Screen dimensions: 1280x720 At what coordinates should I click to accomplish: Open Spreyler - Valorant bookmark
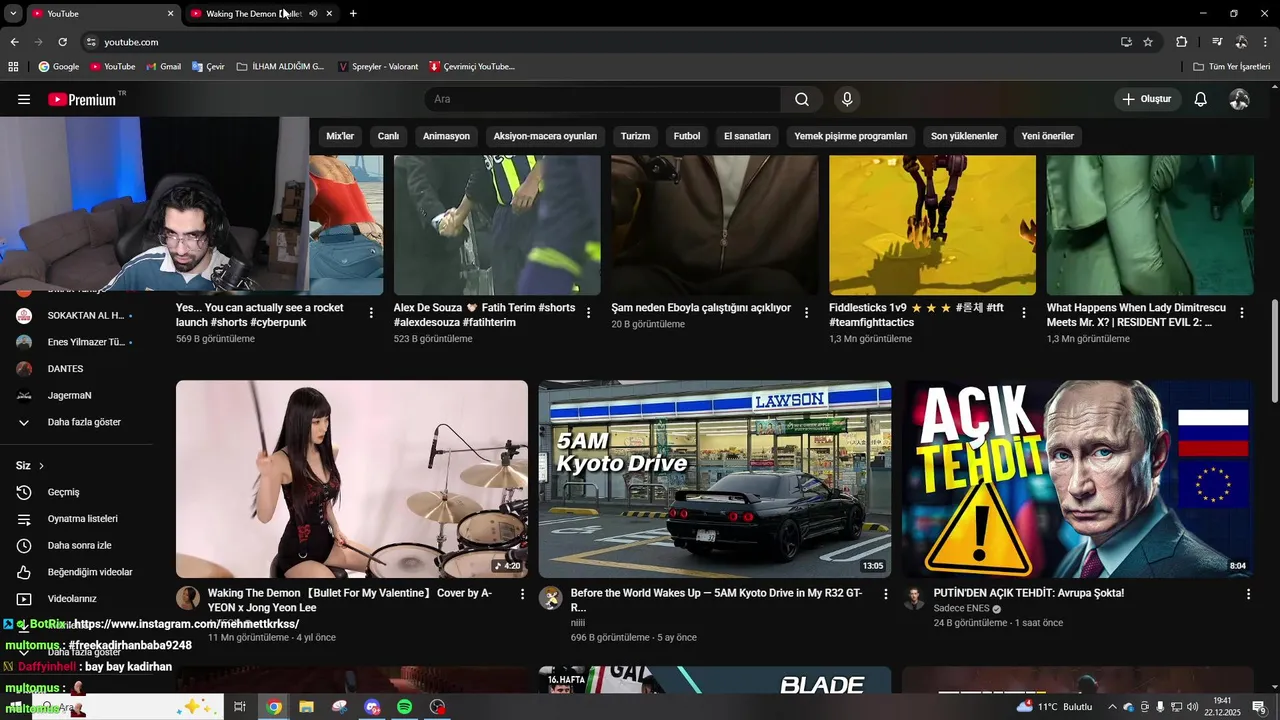378,67
